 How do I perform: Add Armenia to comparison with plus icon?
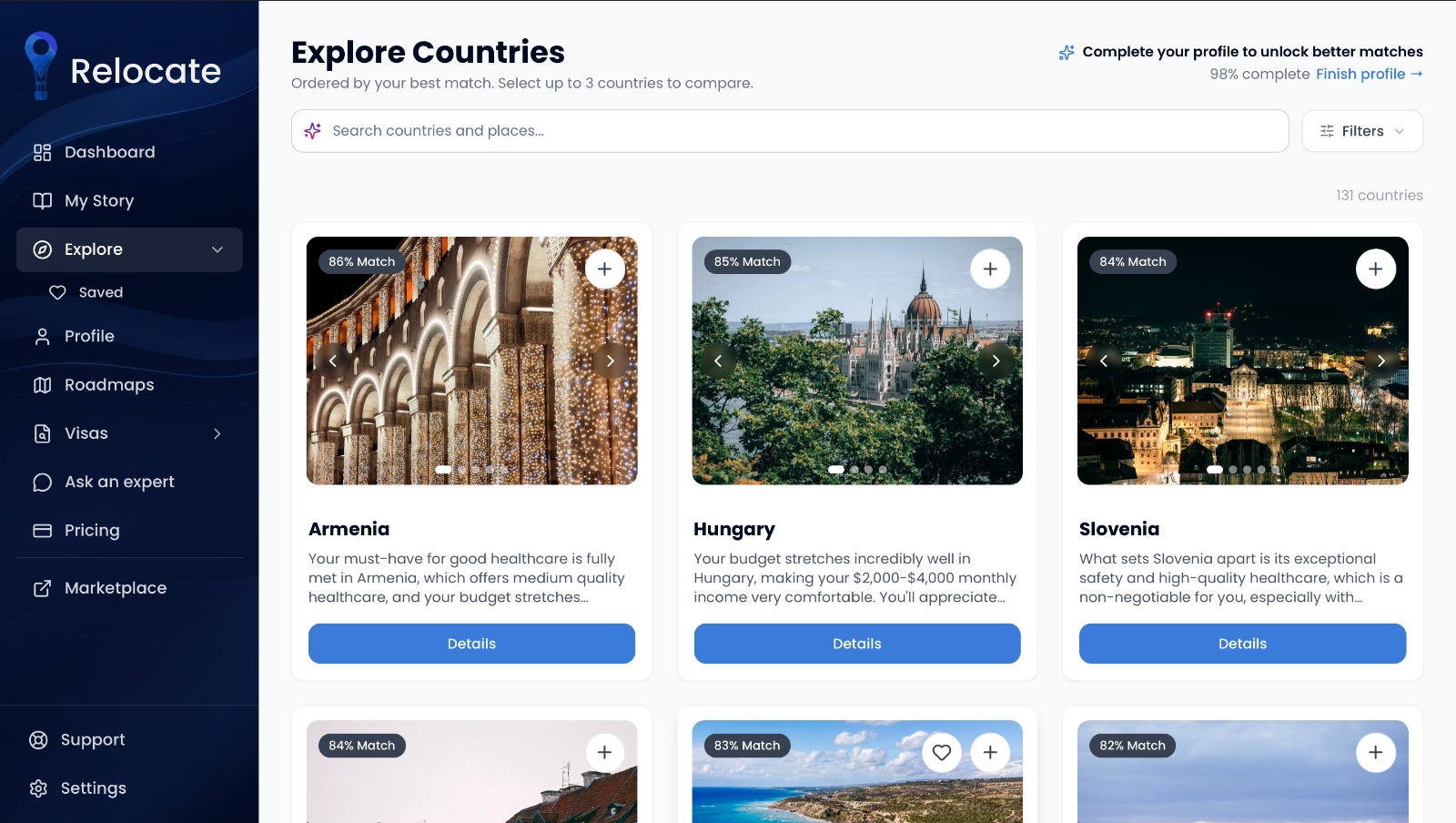point(605,269)
